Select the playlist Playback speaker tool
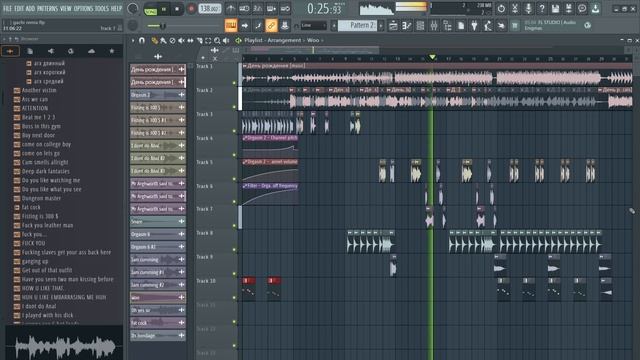Viewport: 640px width, 360px height. click(x=226, y=40)
